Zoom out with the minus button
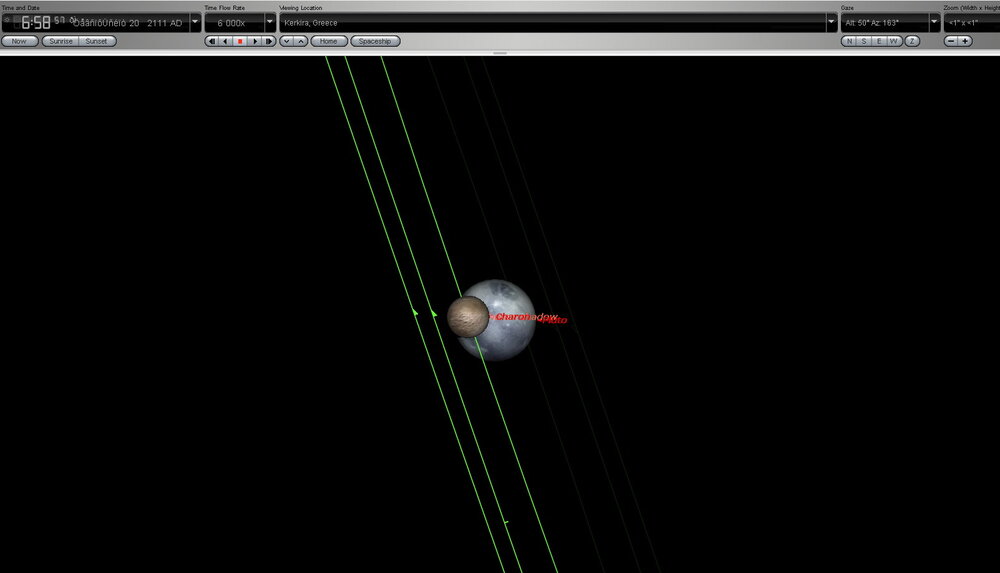 951,41
